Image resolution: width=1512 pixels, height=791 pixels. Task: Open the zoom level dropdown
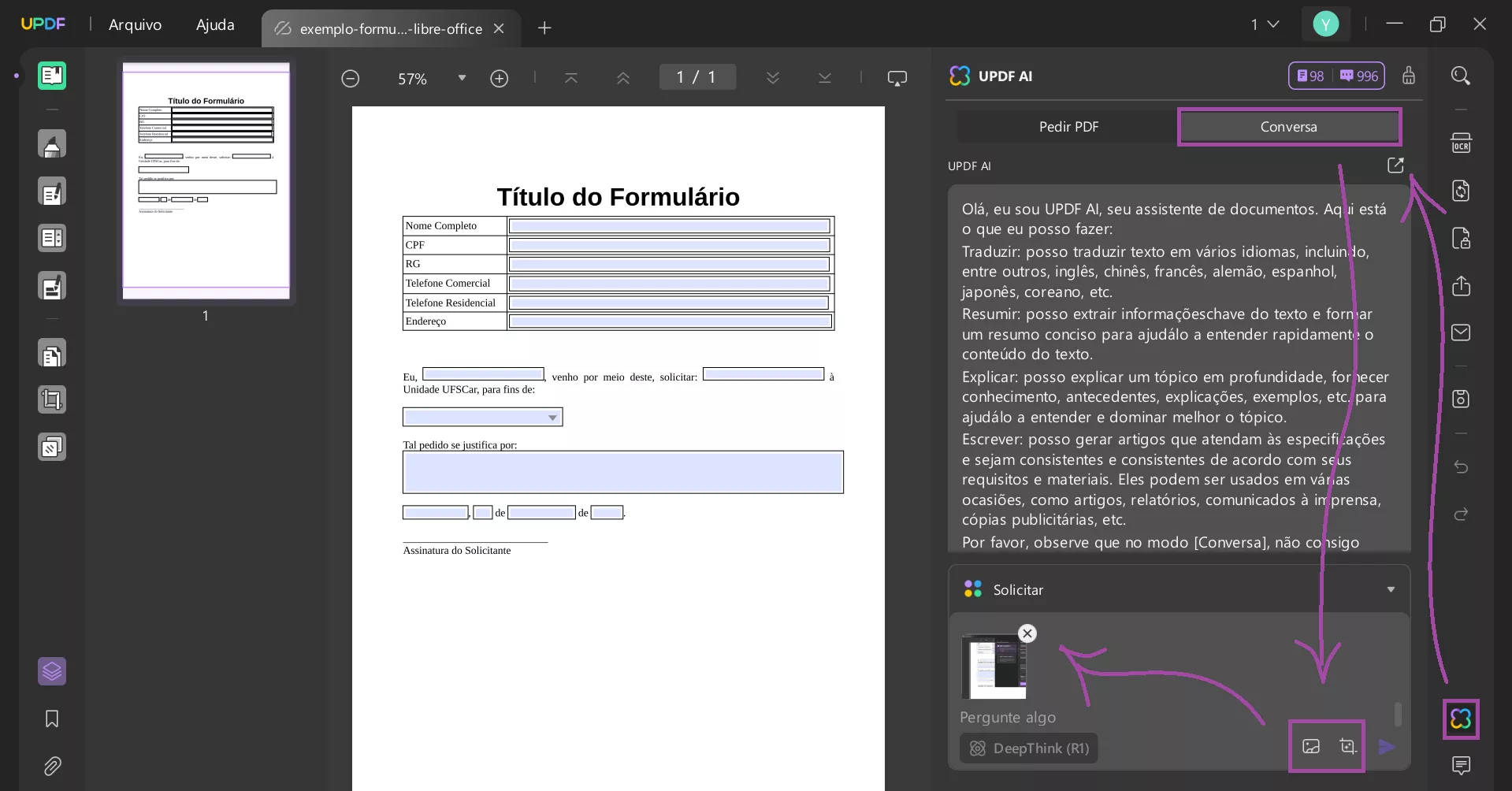click(x=462, y=78)
